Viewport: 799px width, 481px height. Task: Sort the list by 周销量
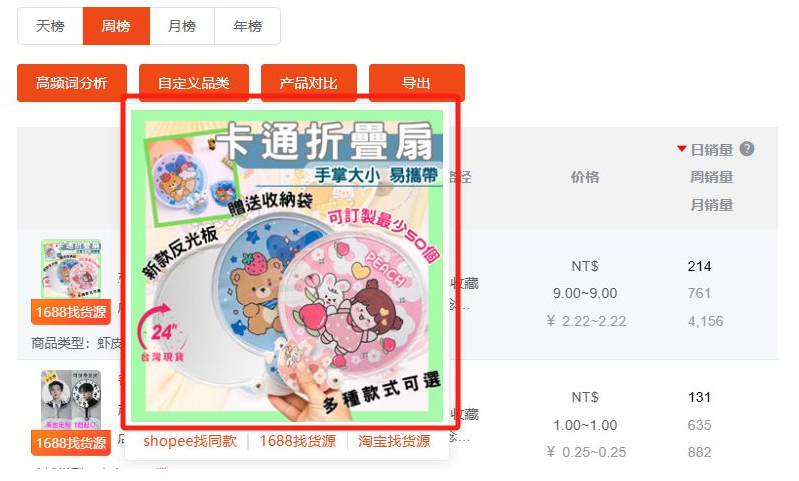[x=711, y=177]
